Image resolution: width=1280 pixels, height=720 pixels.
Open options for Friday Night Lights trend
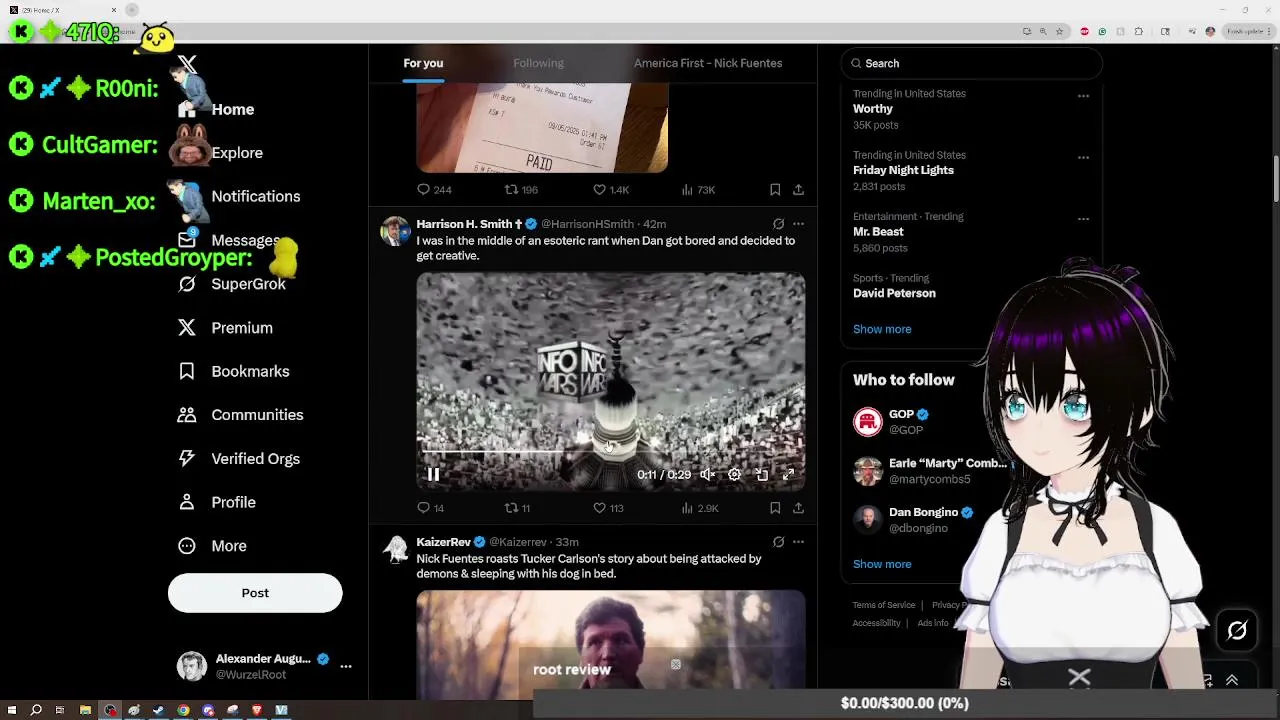click(1083, 157)
